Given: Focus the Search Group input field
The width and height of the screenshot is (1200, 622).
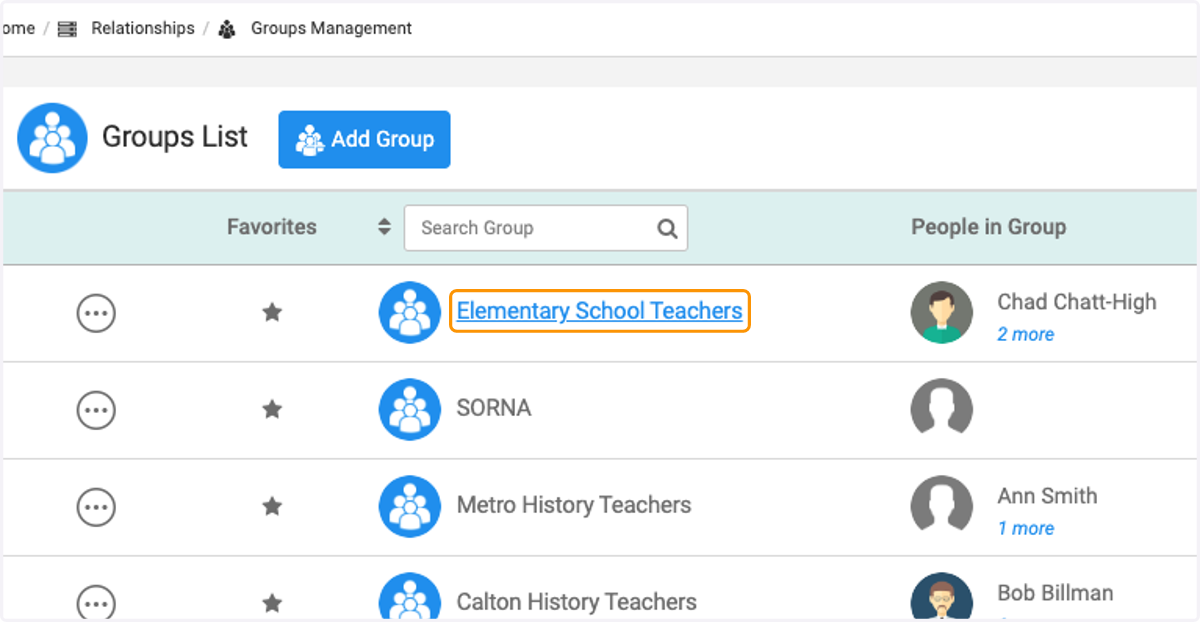Looking at the screenshot, I should point(546,228).
